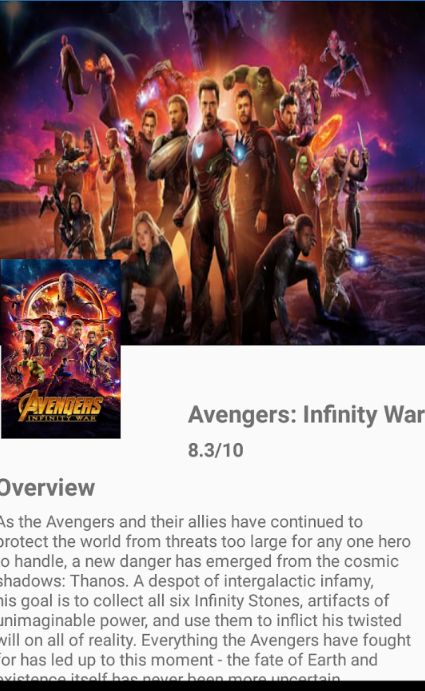Screen dimensions: 425x691
Task: Click the Overview section heading
Action: click(x=47, y=487)
